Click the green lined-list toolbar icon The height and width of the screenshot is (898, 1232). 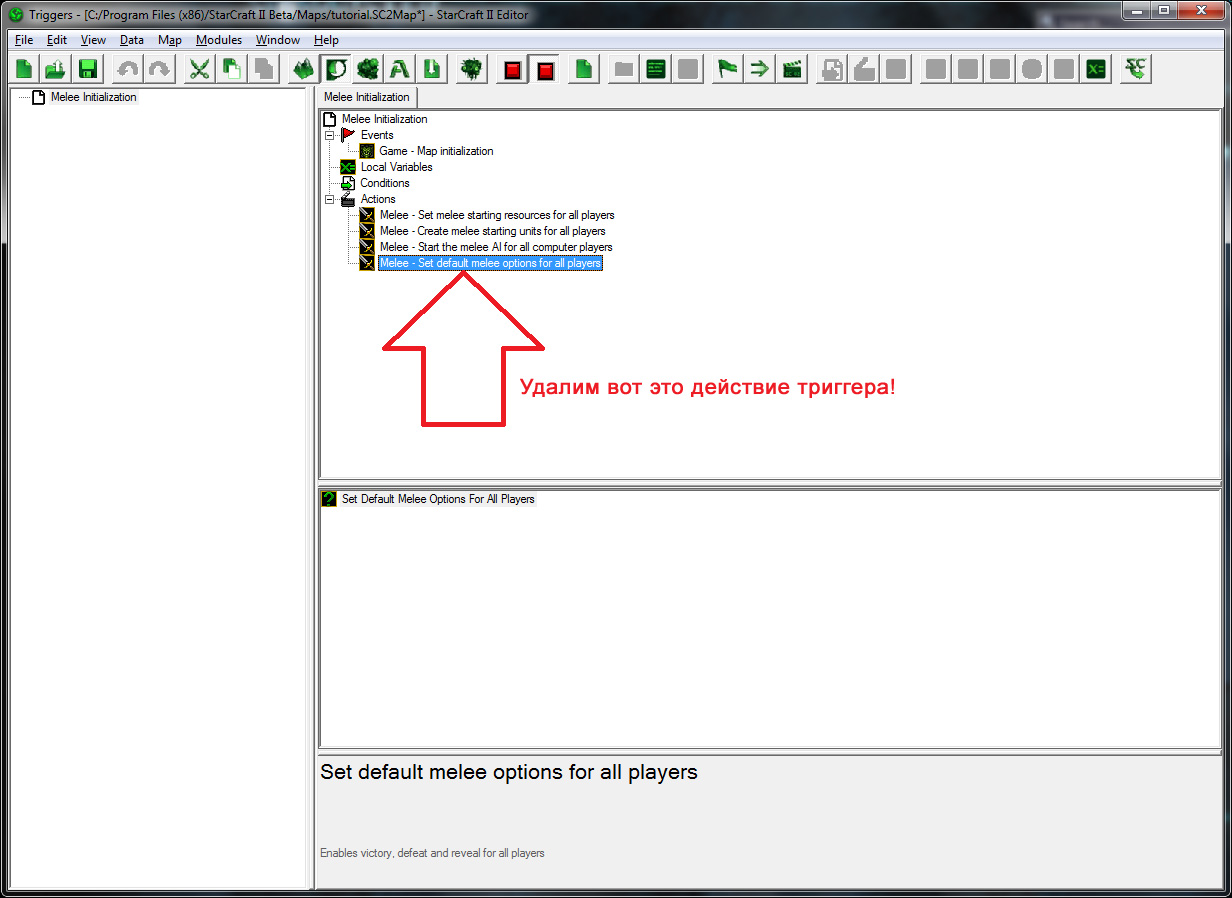pos(656,69)
